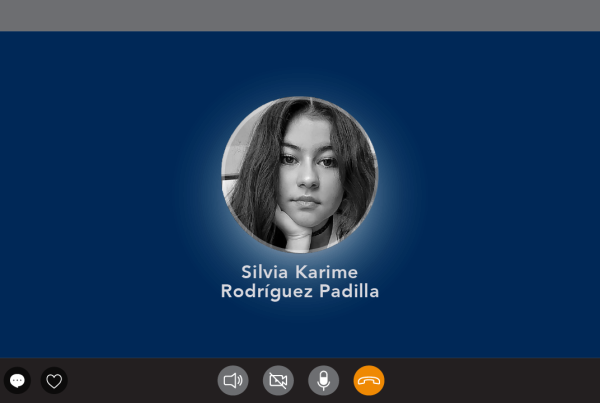Show the conversation chat panel
Image resolution: width=600 pixels, height=403 pixels.
pos(17,380)
